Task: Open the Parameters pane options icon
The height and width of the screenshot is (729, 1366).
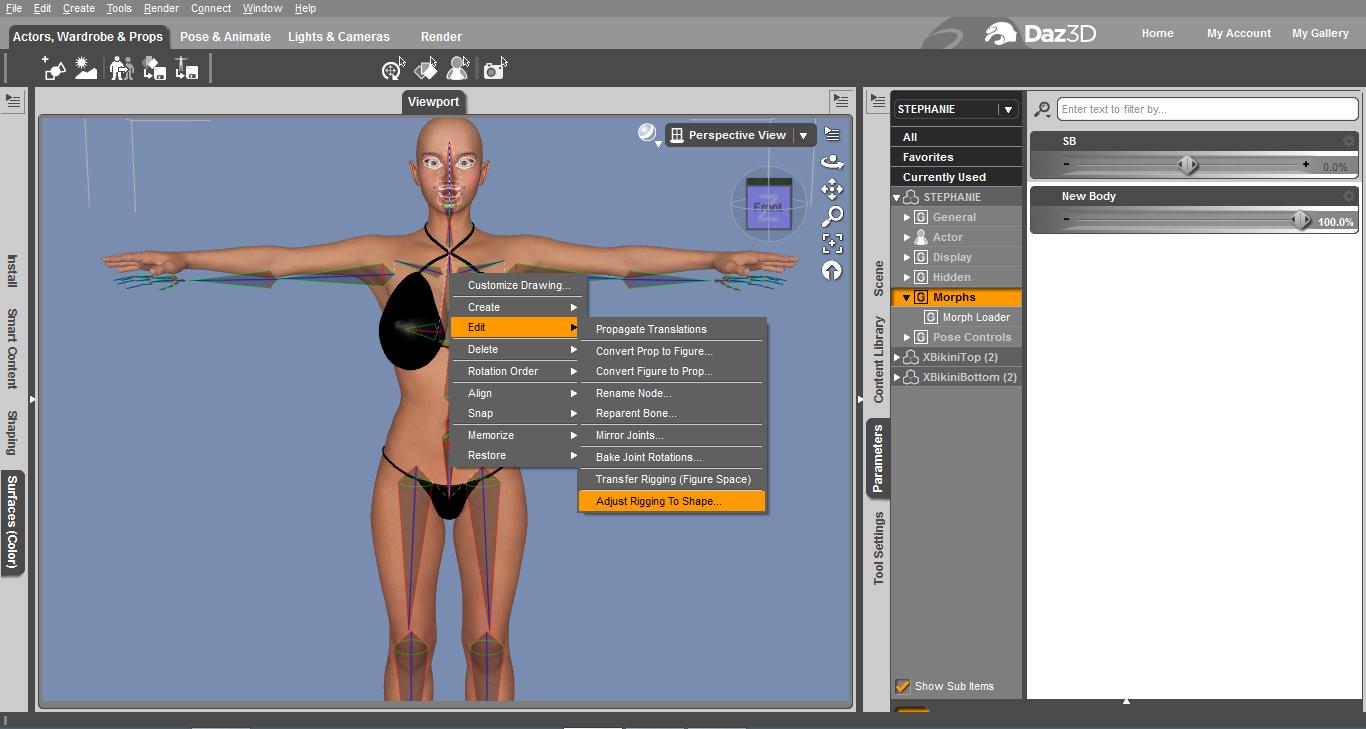Action: coord(877,101)
